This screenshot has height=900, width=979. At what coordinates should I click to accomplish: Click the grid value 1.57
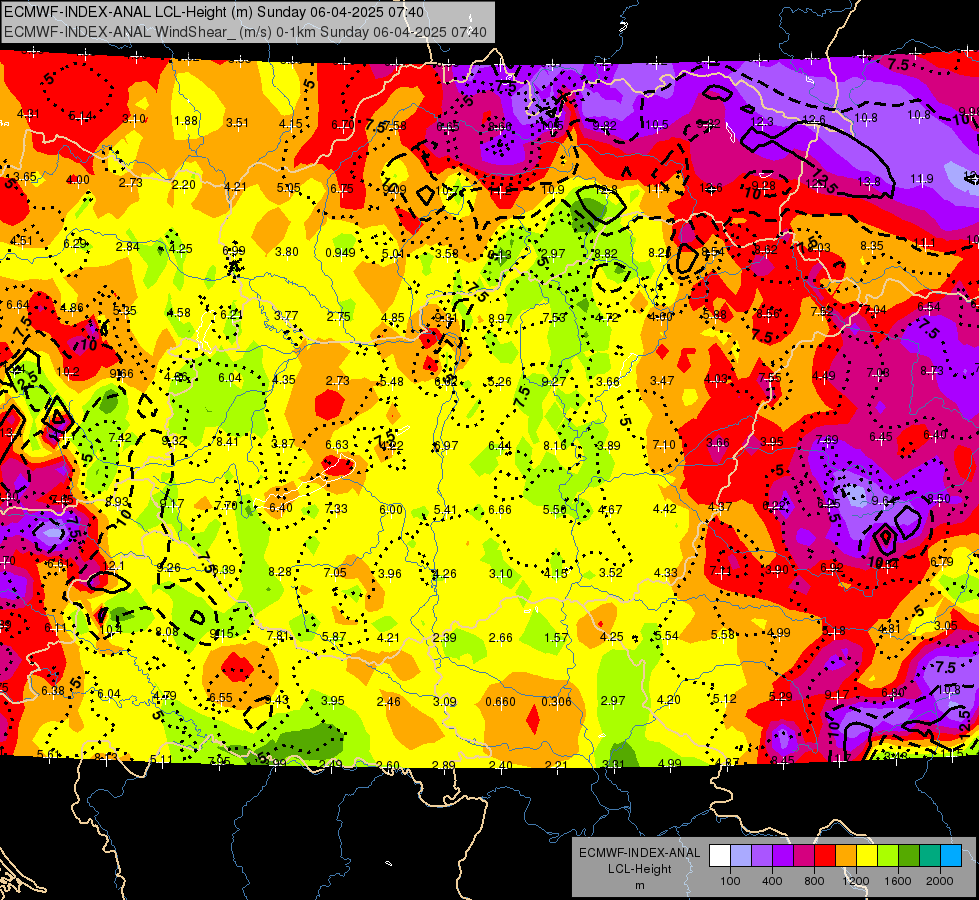556,637
